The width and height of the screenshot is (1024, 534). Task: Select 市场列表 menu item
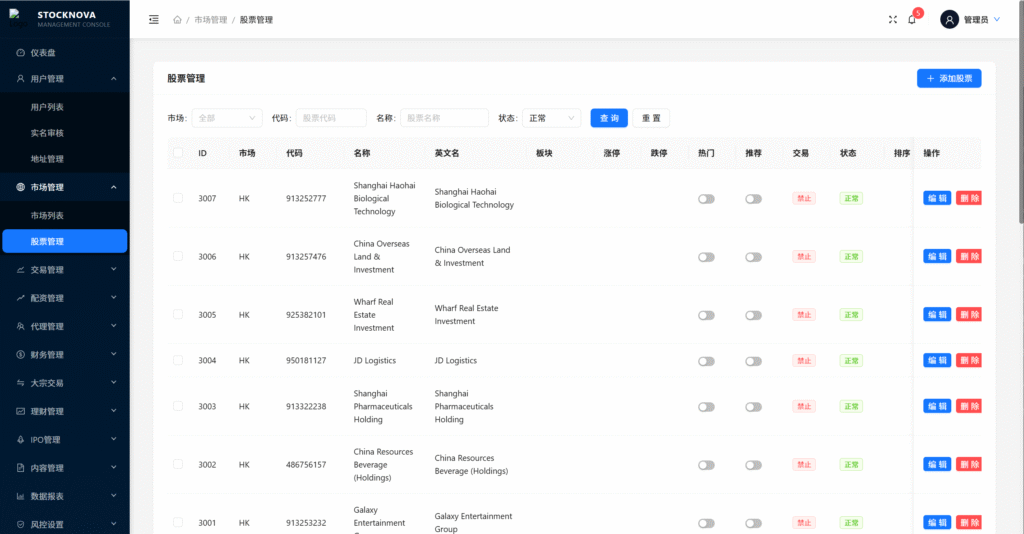47,216
